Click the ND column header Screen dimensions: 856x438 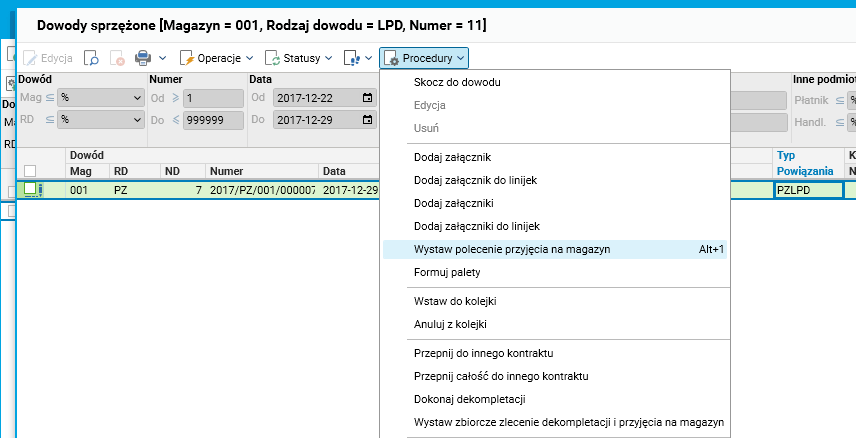[183, 171]
